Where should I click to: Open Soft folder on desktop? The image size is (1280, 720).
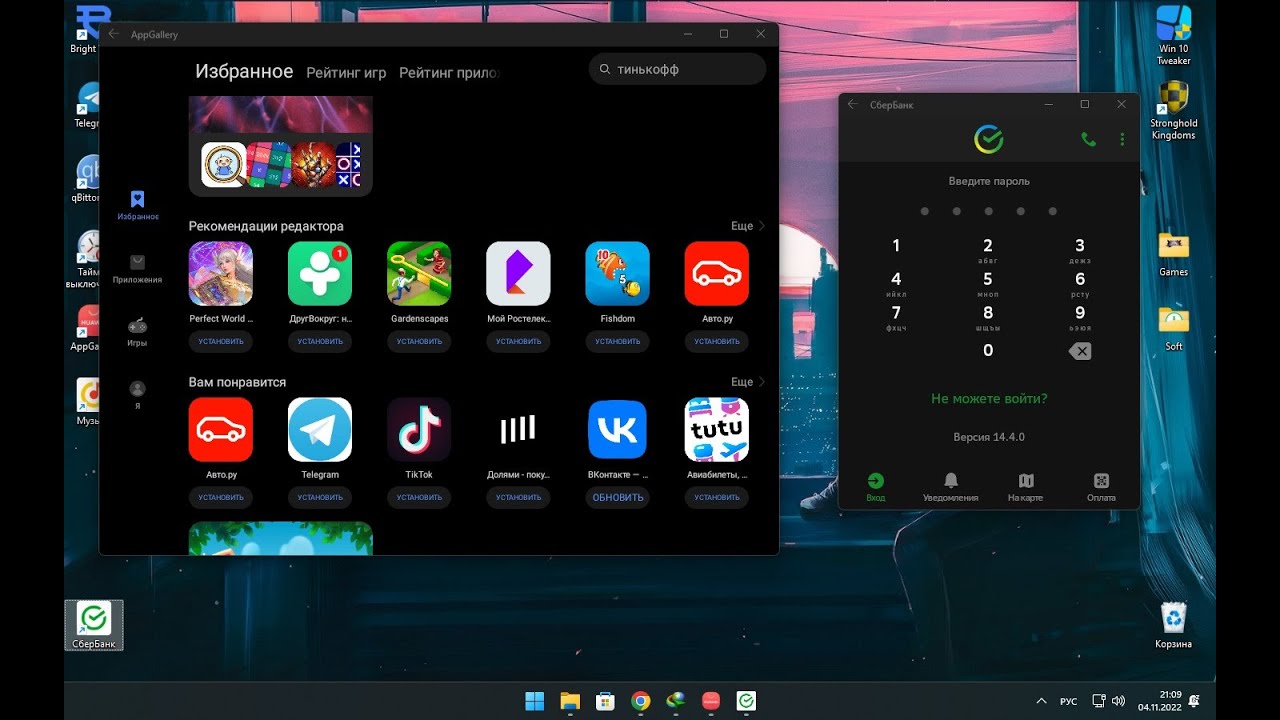tap(1174, 328)
